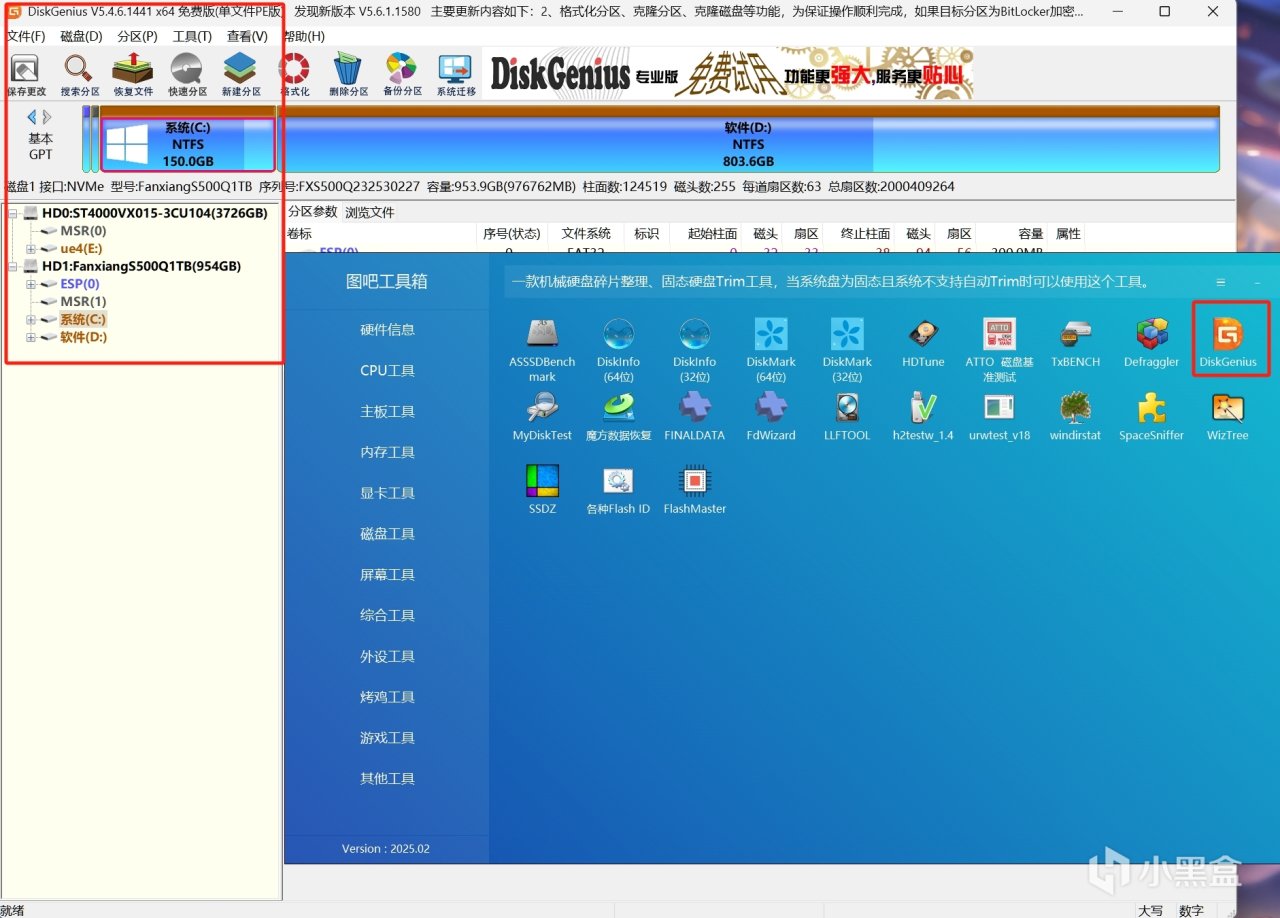
Task: Expand the ESP(0) partition tree node
Action: tap(31, 284)
